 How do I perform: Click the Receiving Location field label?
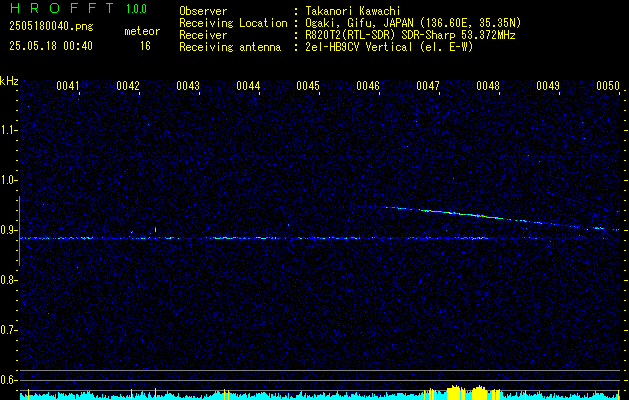coord(233,23)
